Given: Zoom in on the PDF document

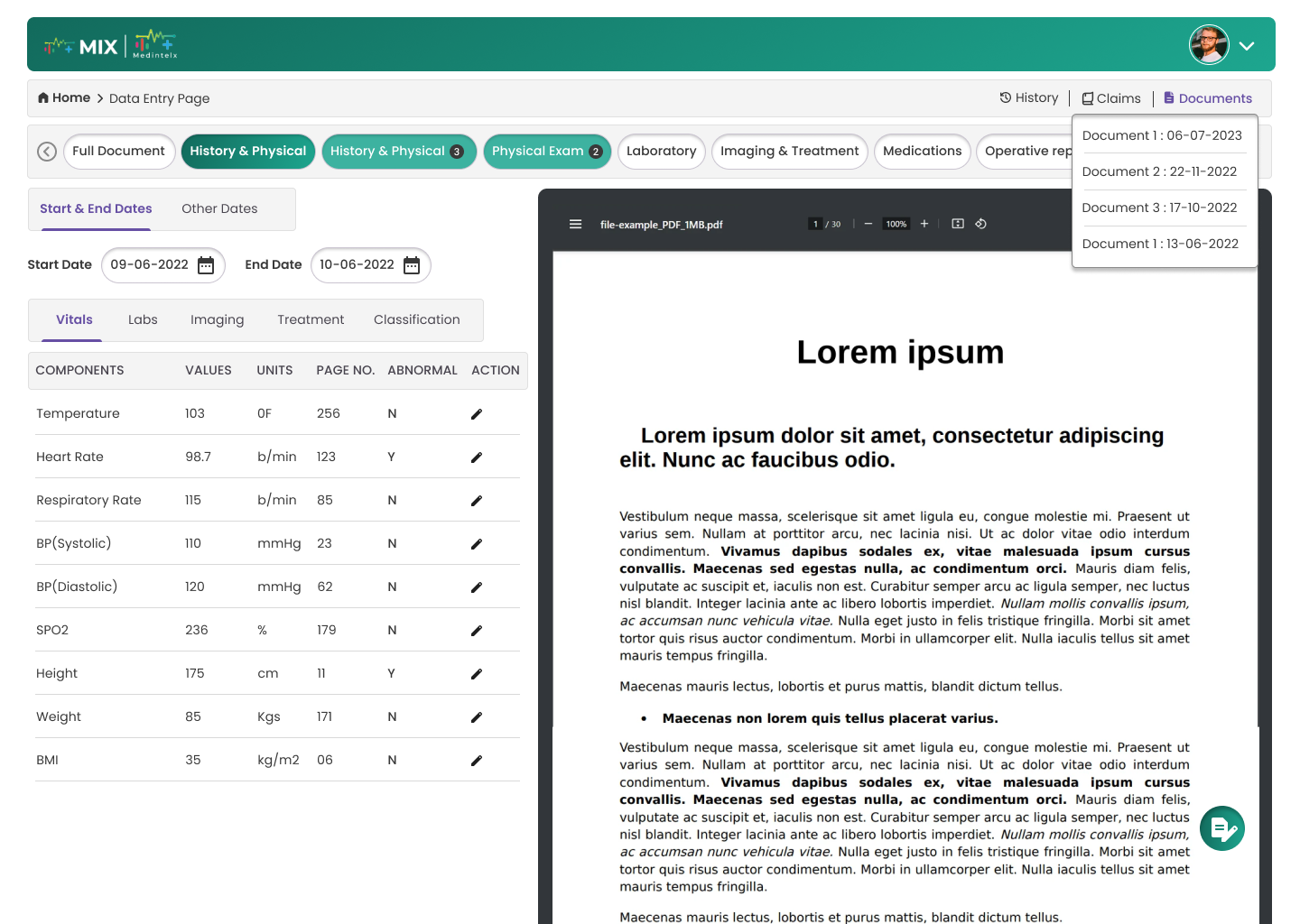Looking at the screenshot, I should (x=924, y=224).
